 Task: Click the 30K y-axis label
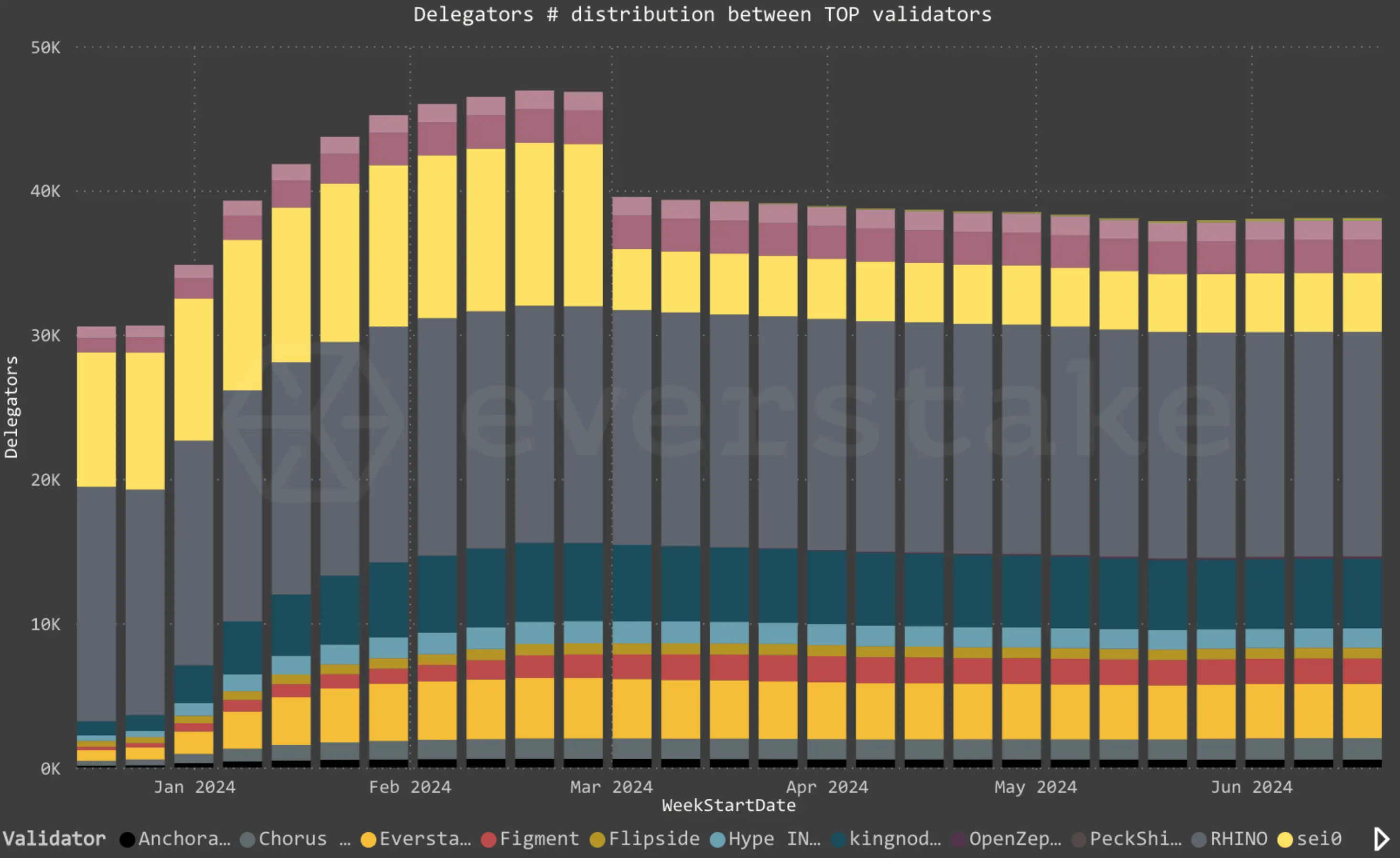[45, 335]
